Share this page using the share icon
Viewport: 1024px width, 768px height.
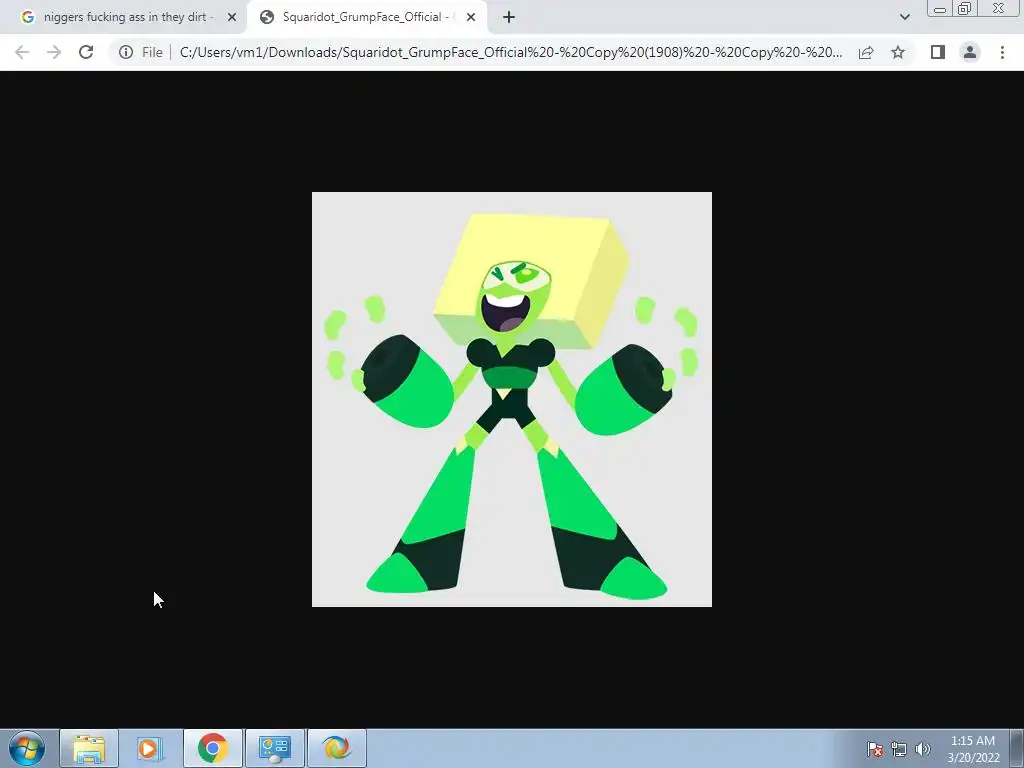[866, 52]
